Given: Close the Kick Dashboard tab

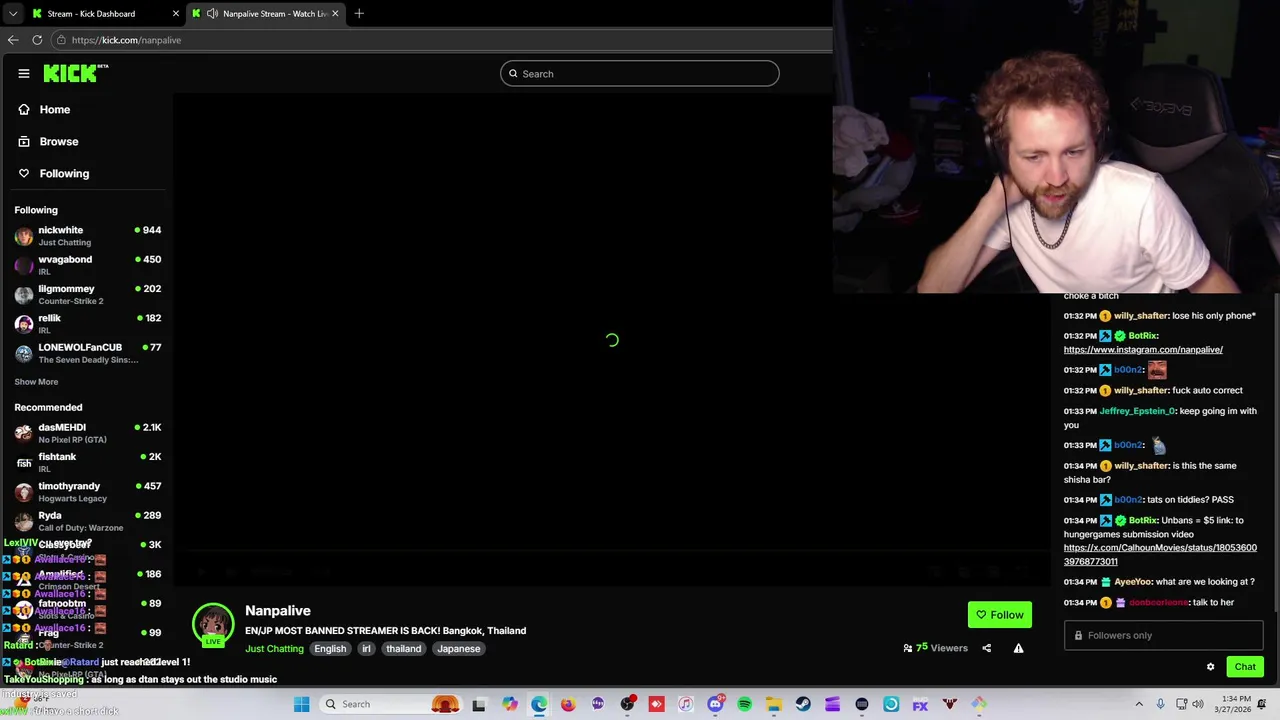Looking at the screenshot, I should tap(176, 13).
